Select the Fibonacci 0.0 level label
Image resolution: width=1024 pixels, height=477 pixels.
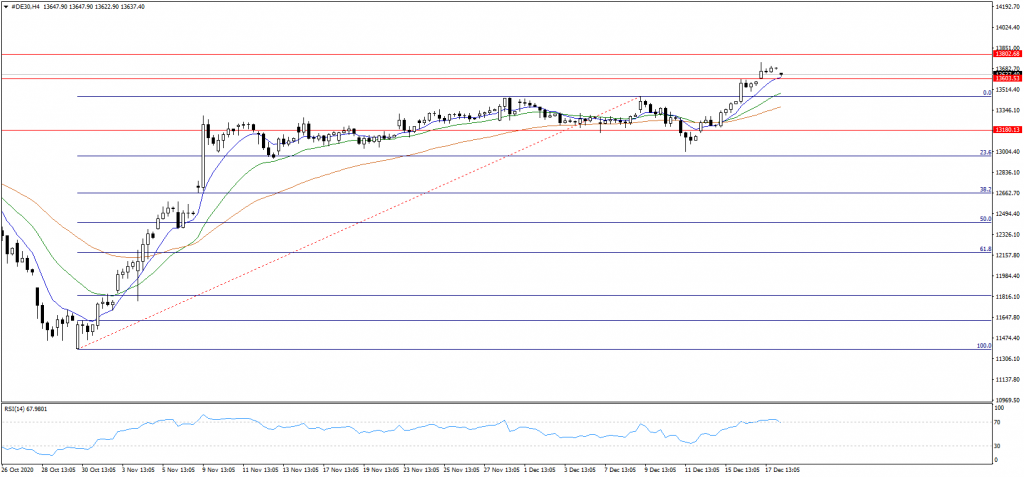click(x=986, y=93)
